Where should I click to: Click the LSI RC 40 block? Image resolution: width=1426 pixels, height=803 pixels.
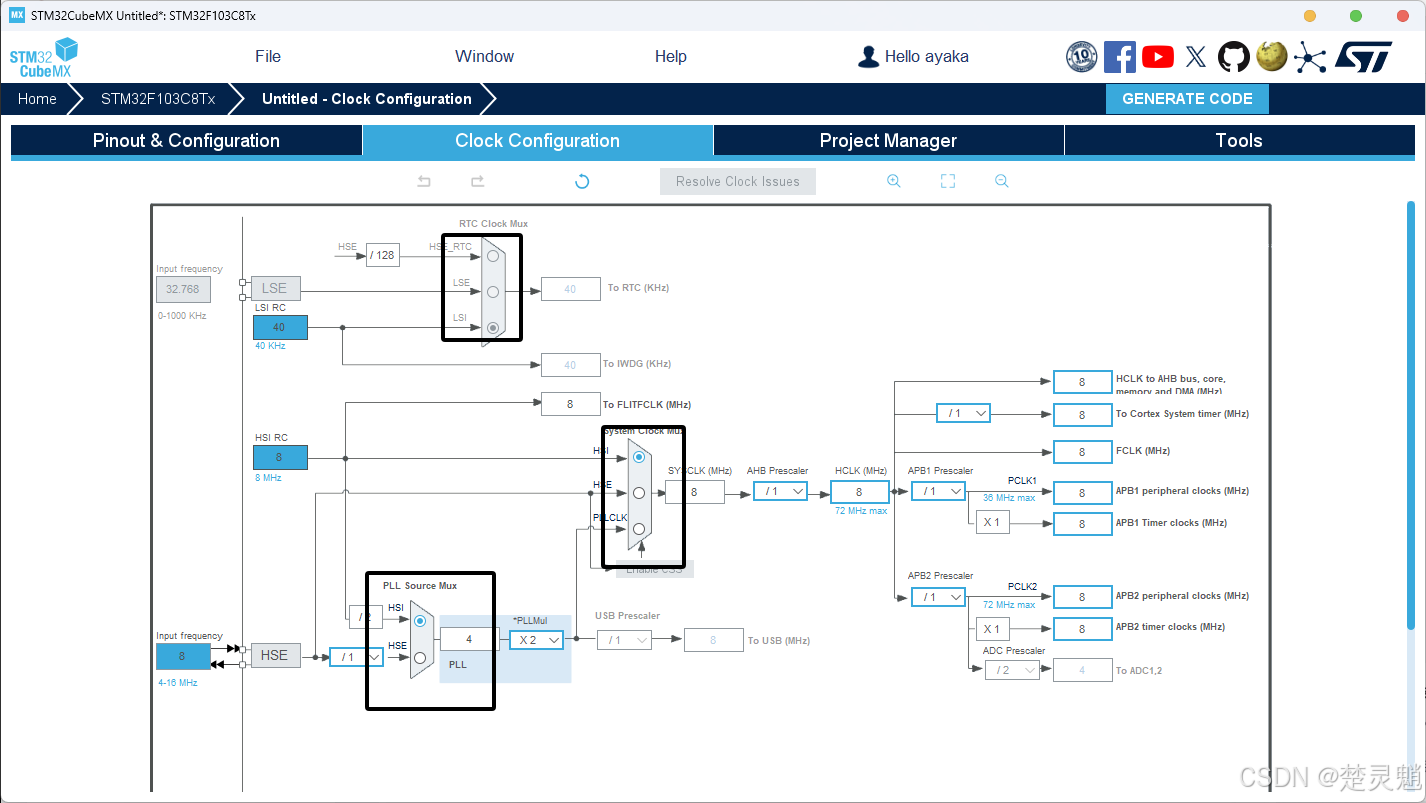click(x=280, y=327)
